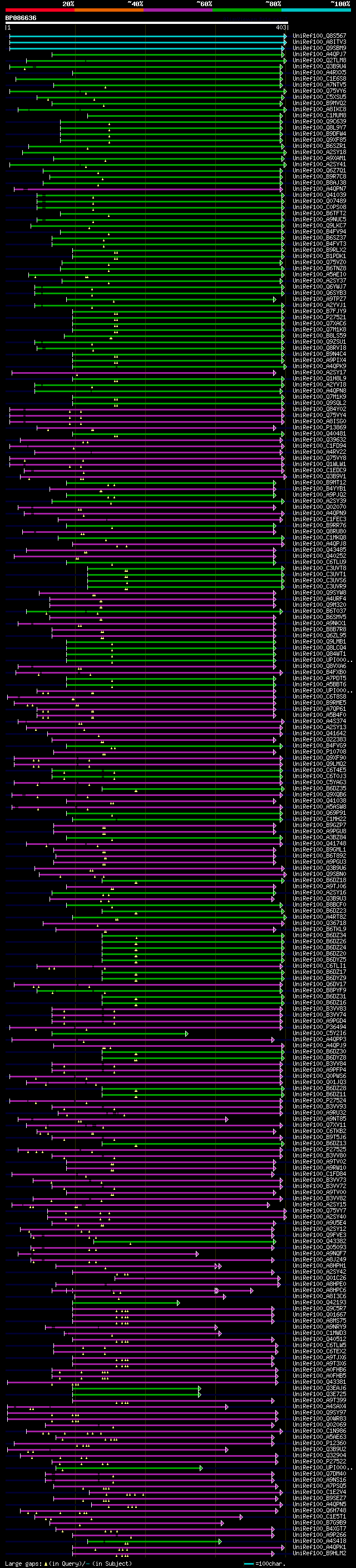
Task: Select the UniRef100_A4RXX5 label
Action: tap(319, 72)
